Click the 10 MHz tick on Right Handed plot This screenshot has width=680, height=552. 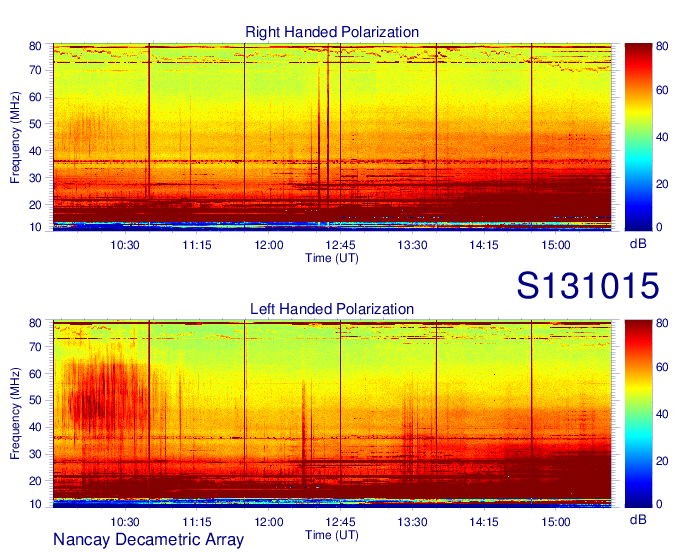coord(35,227)
